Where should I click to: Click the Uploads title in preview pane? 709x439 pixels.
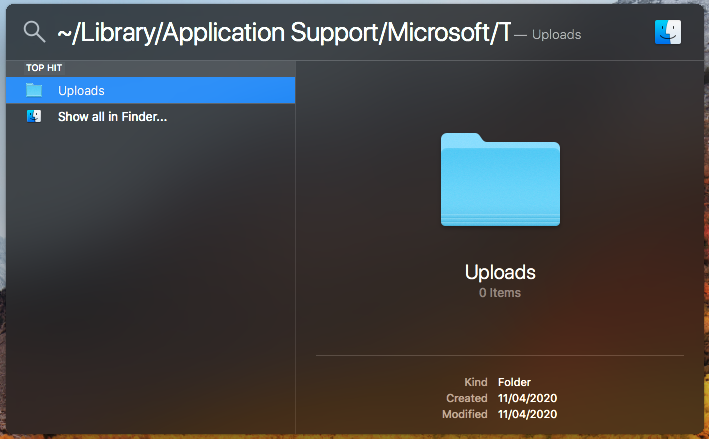tap(500, 272)
